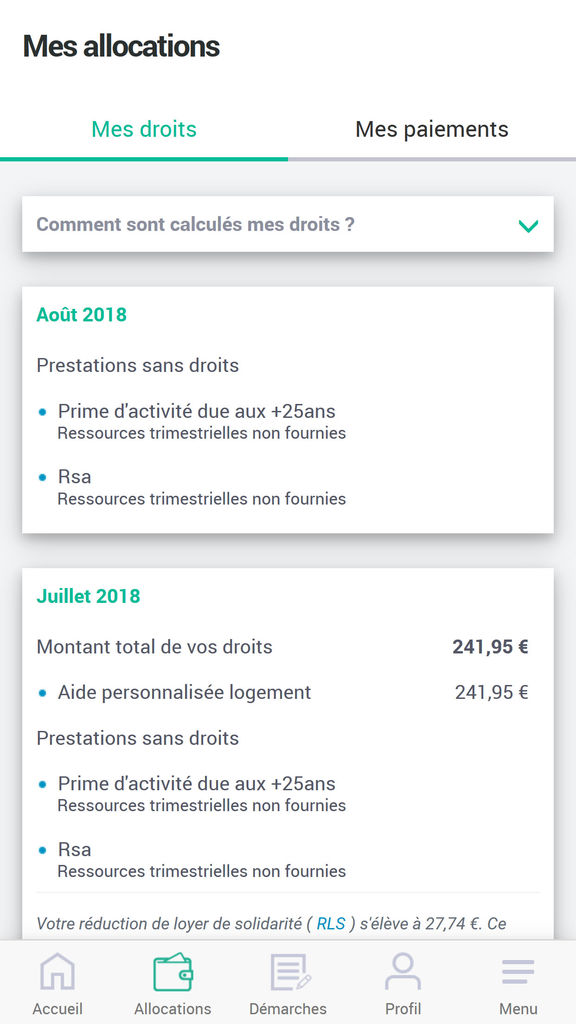The image size is (576, 1024).
Task: Open the hamburger Menu icon
Action: 518,972
